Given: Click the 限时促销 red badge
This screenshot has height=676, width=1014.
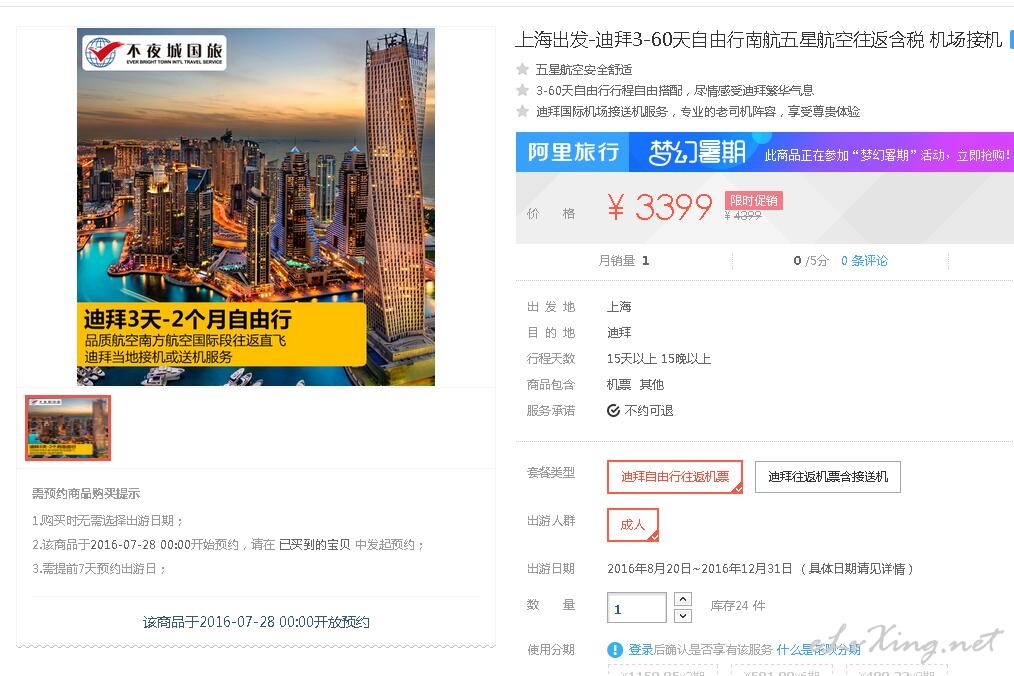Looking at the screenshot, I should 753,201.
